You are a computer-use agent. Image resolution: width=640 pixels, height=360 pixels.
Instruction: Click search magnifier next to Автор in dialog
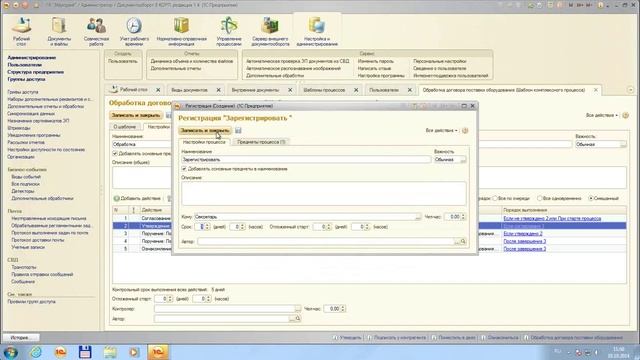tap(463, 242)
